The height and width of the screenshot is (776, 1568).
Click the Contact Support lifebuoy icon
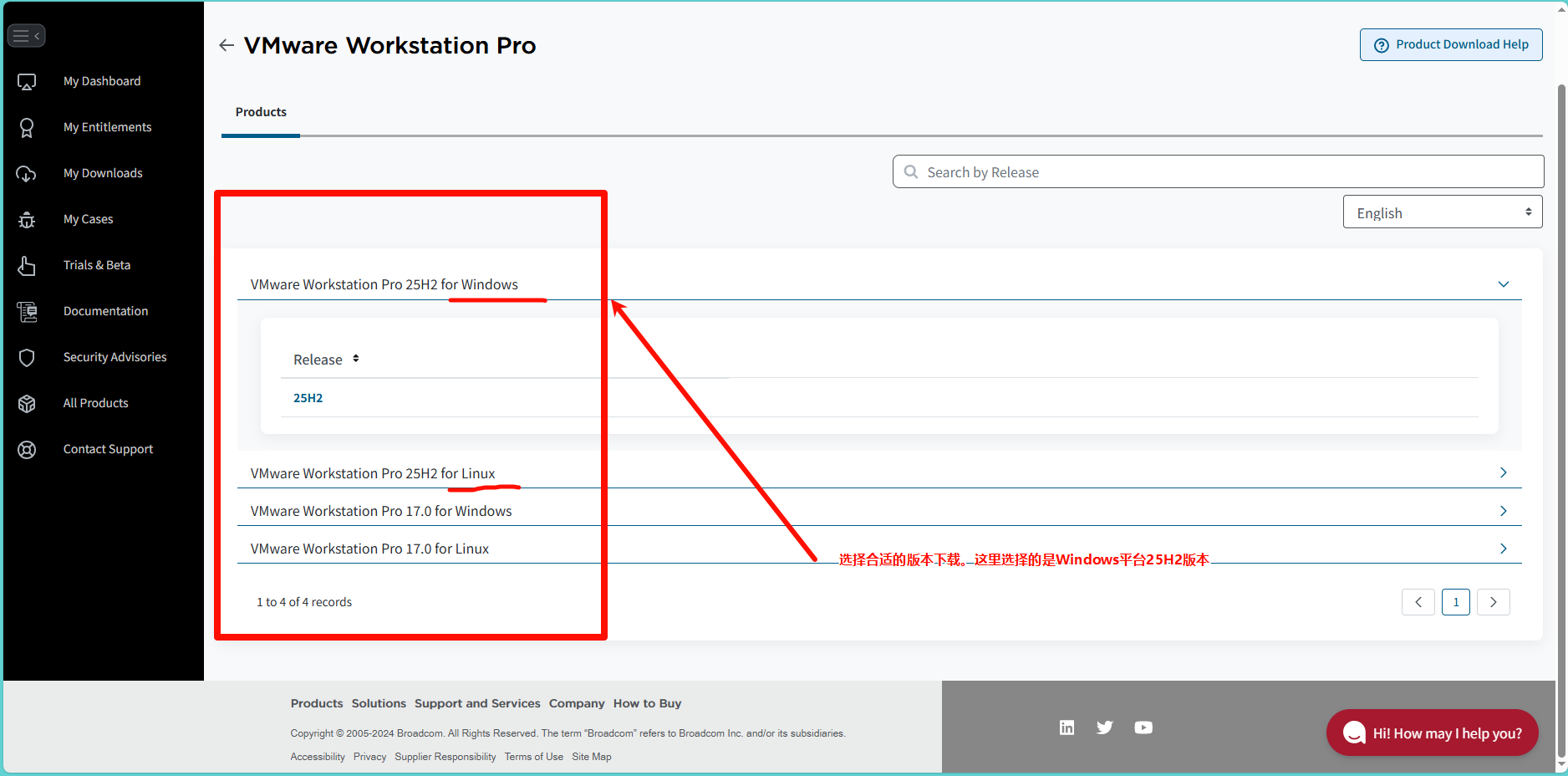click(27, 449)
